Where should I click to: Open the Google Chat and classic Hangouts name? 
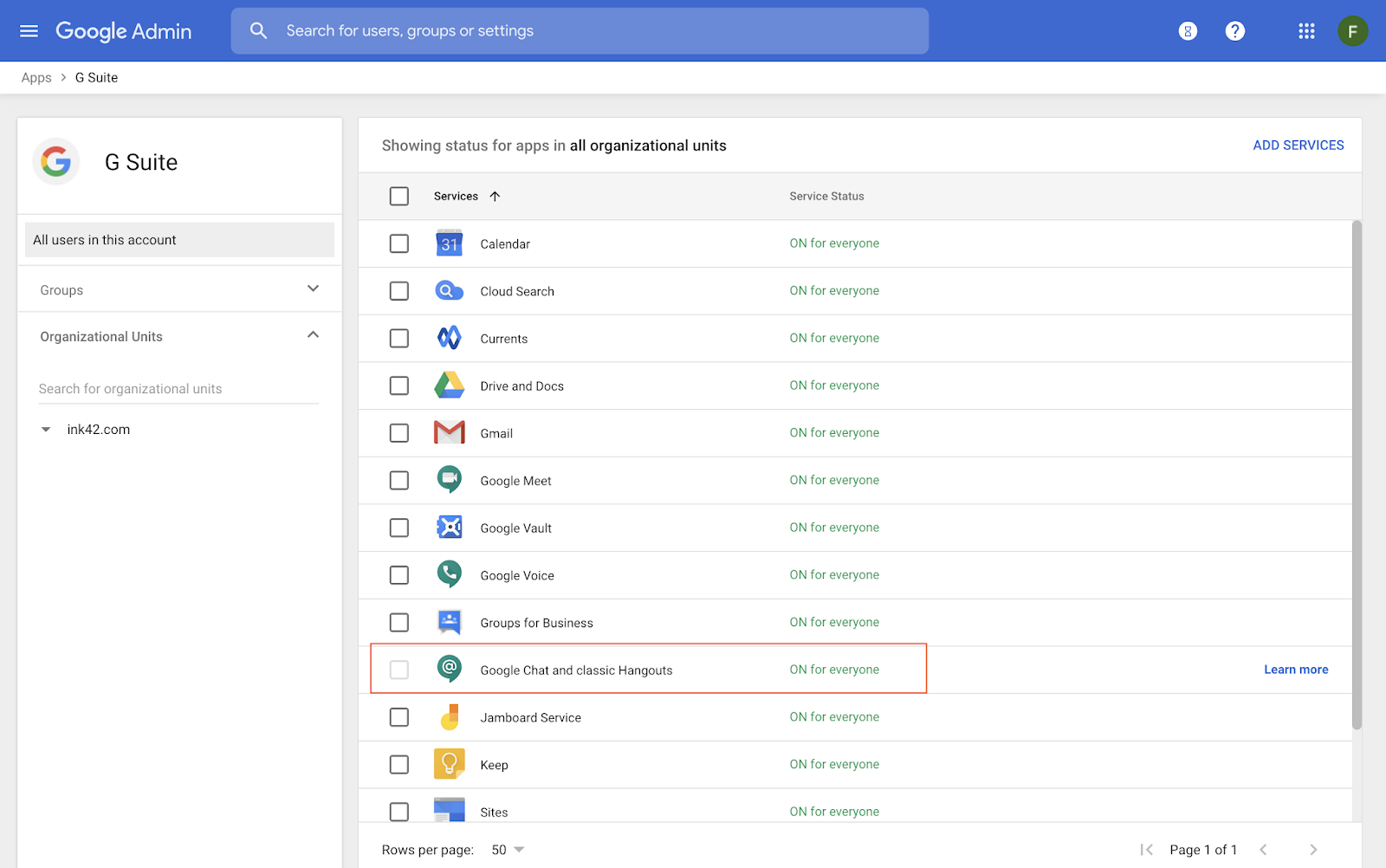(576, 670)
